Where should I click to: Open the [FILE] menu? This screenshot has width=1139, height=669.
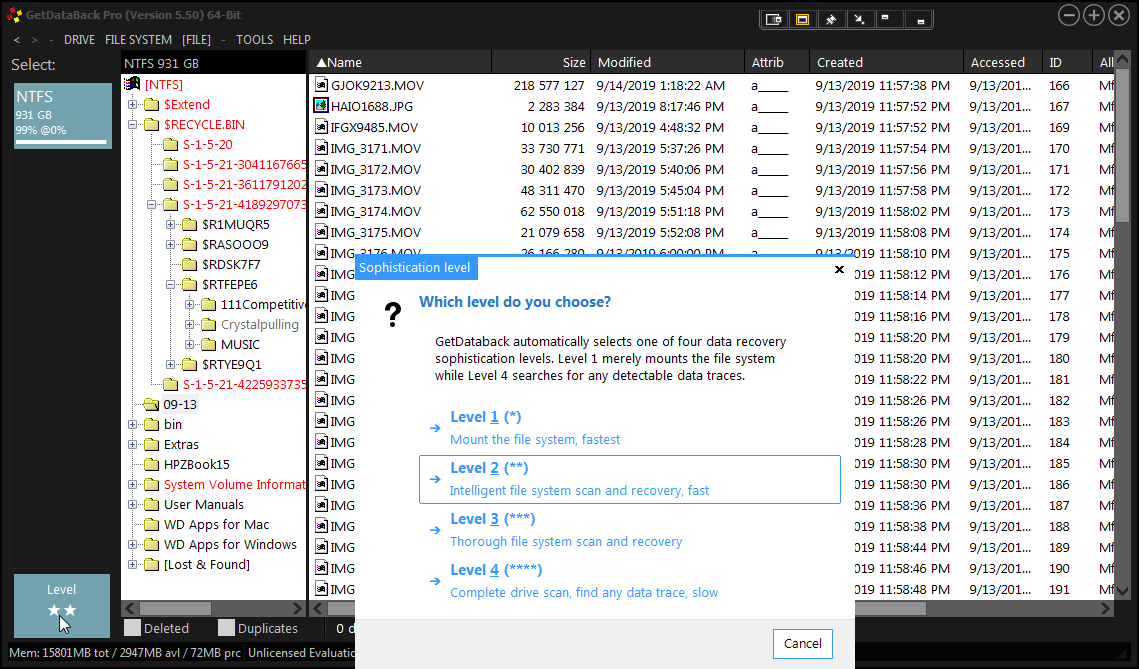pyautogui.click(x=196, y=40)
